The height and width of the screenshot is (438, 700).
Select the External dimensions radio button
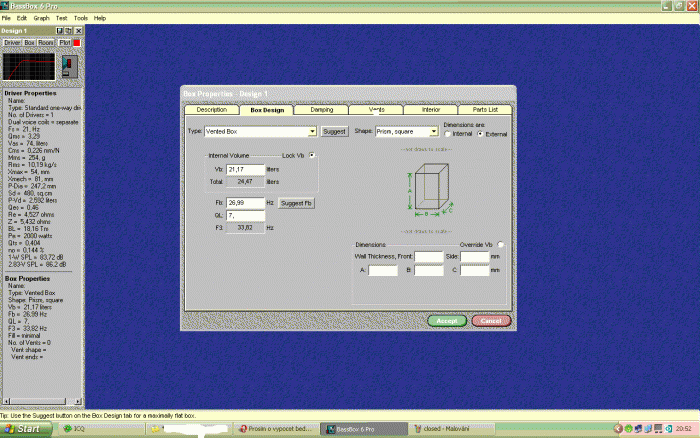tap(480, 133)
